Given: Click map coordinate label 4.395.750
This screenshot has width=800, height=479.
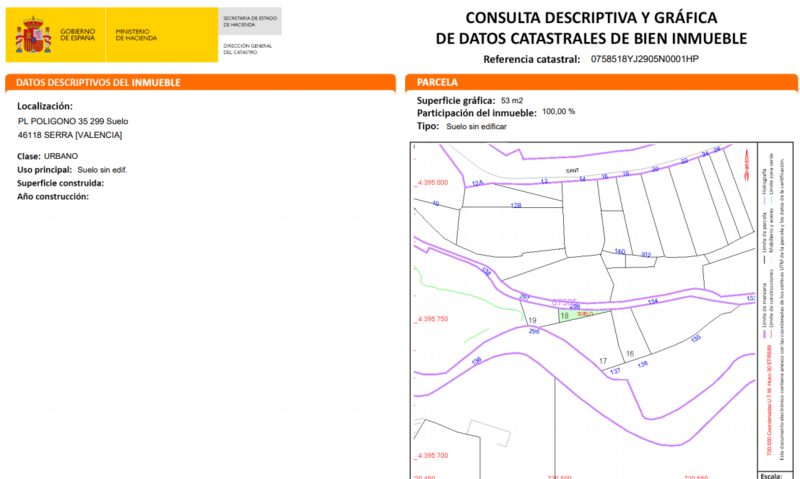Looking at the screenshot, I should [433, 319].
